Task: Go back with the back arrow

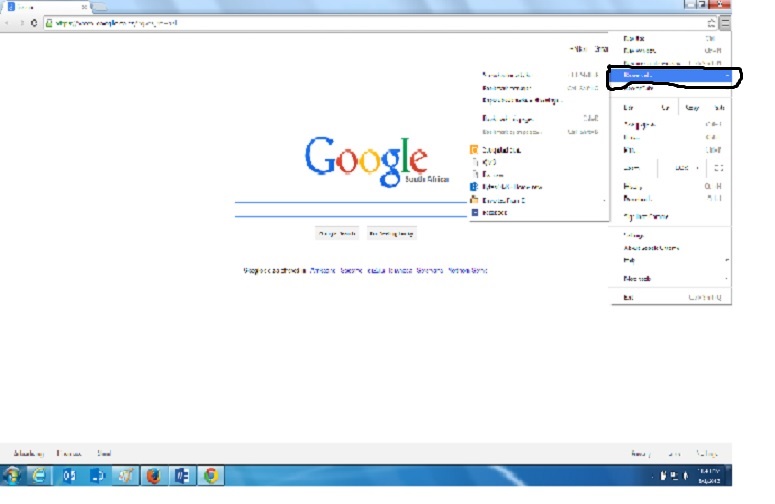Action: tap(7, 23)
